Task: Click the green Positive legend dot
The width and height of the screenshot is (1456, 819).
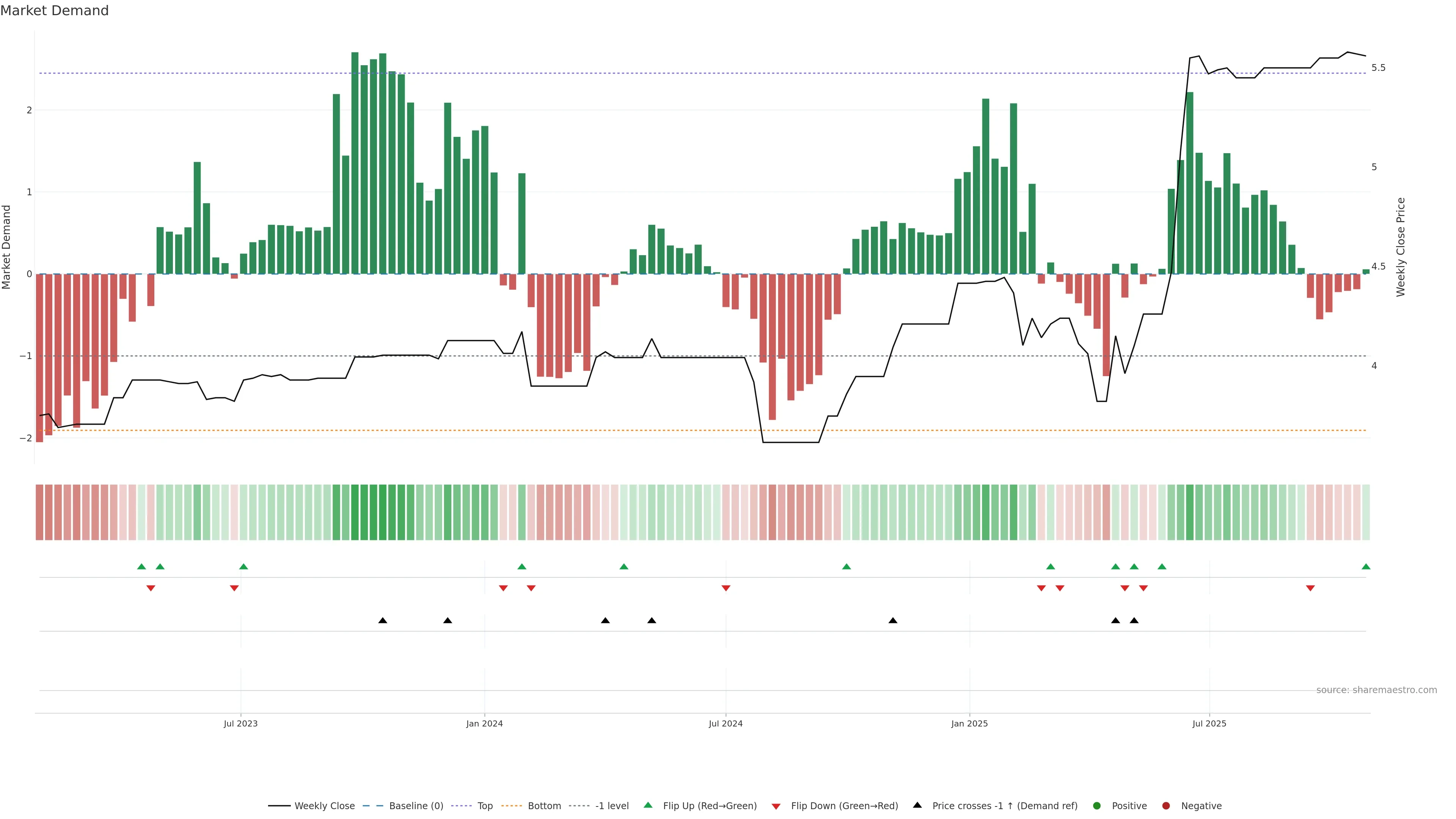Action: (x=1097, y=805)
